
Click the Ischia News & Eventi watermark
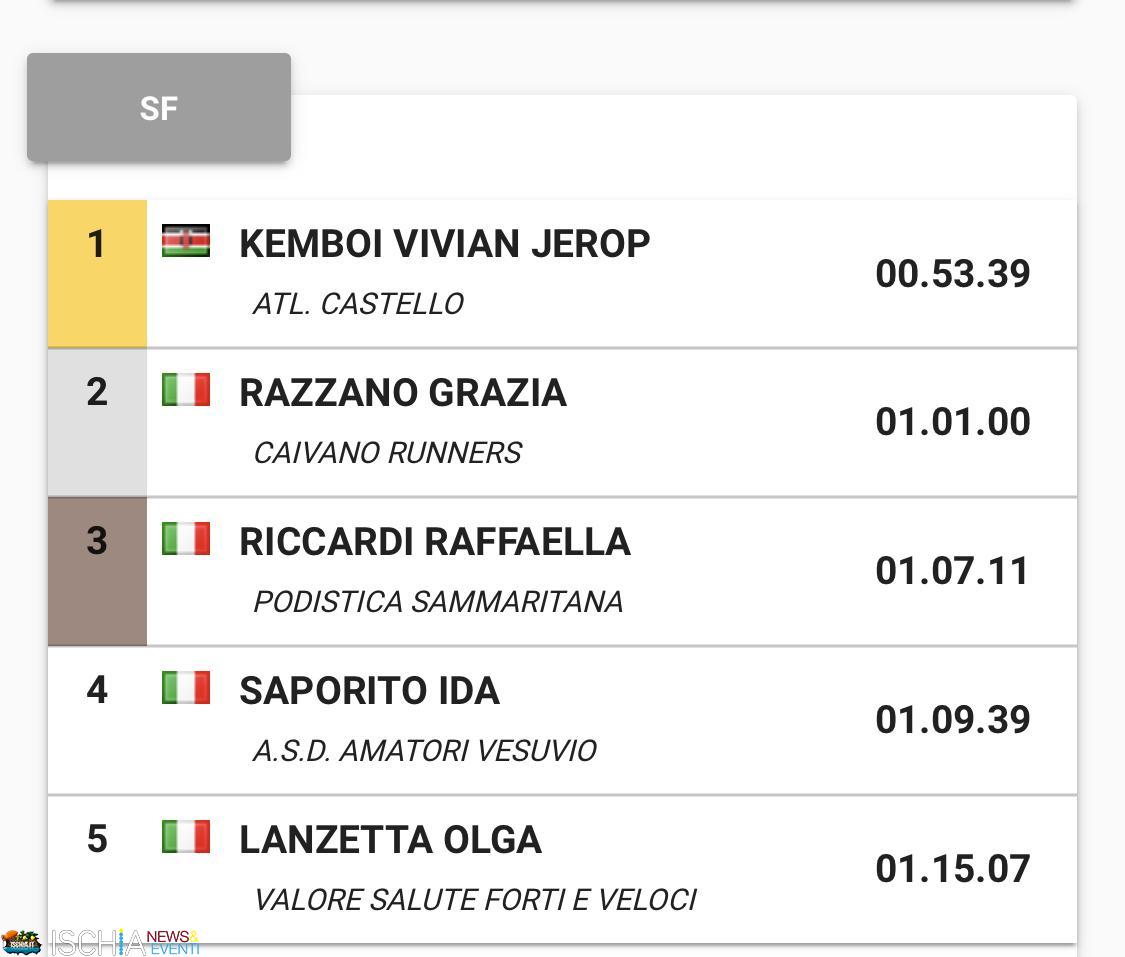125,943
